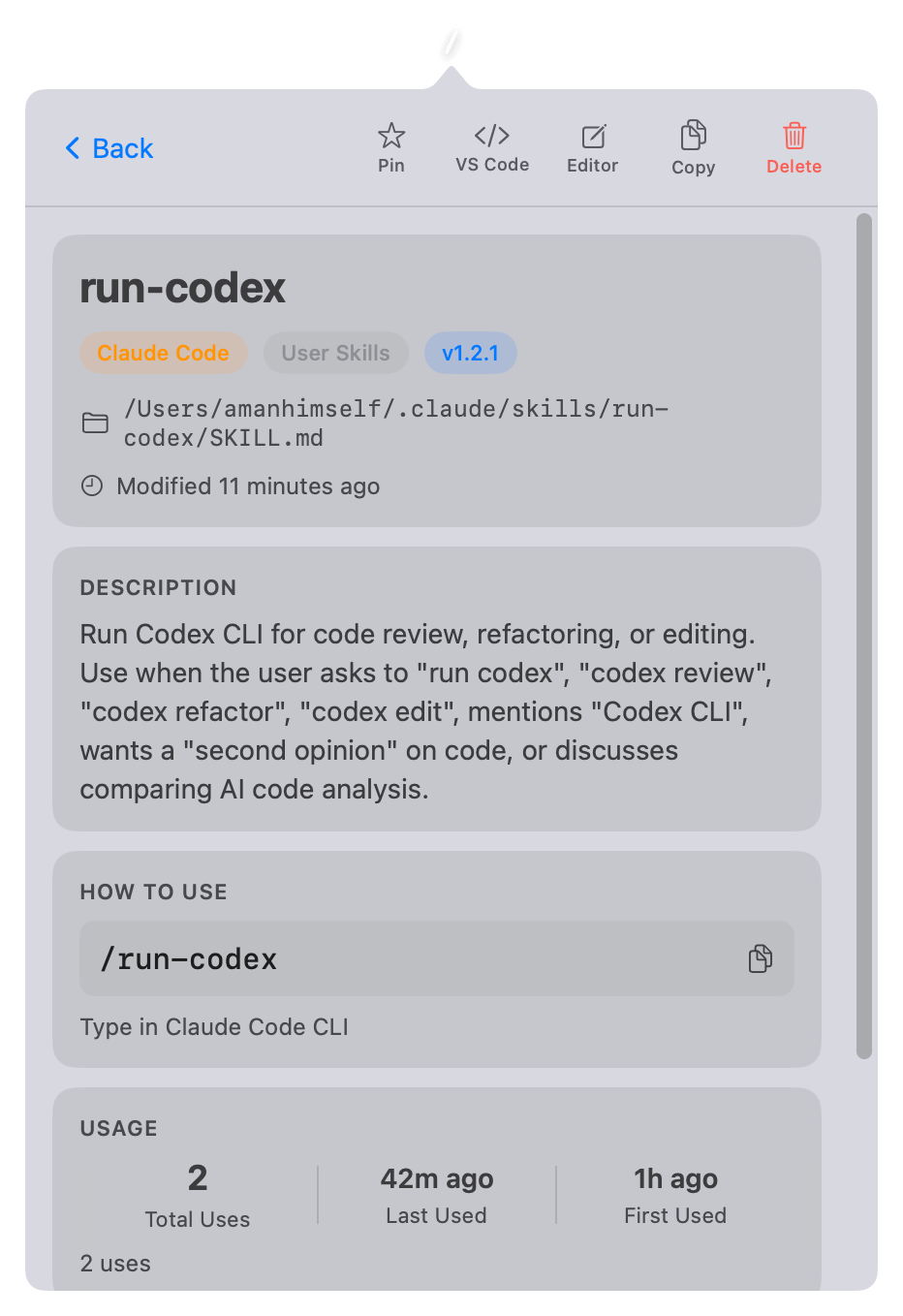903x1316 pixels.
Task: Click the clock icon next to Modified time
Action: pos(91,486)
